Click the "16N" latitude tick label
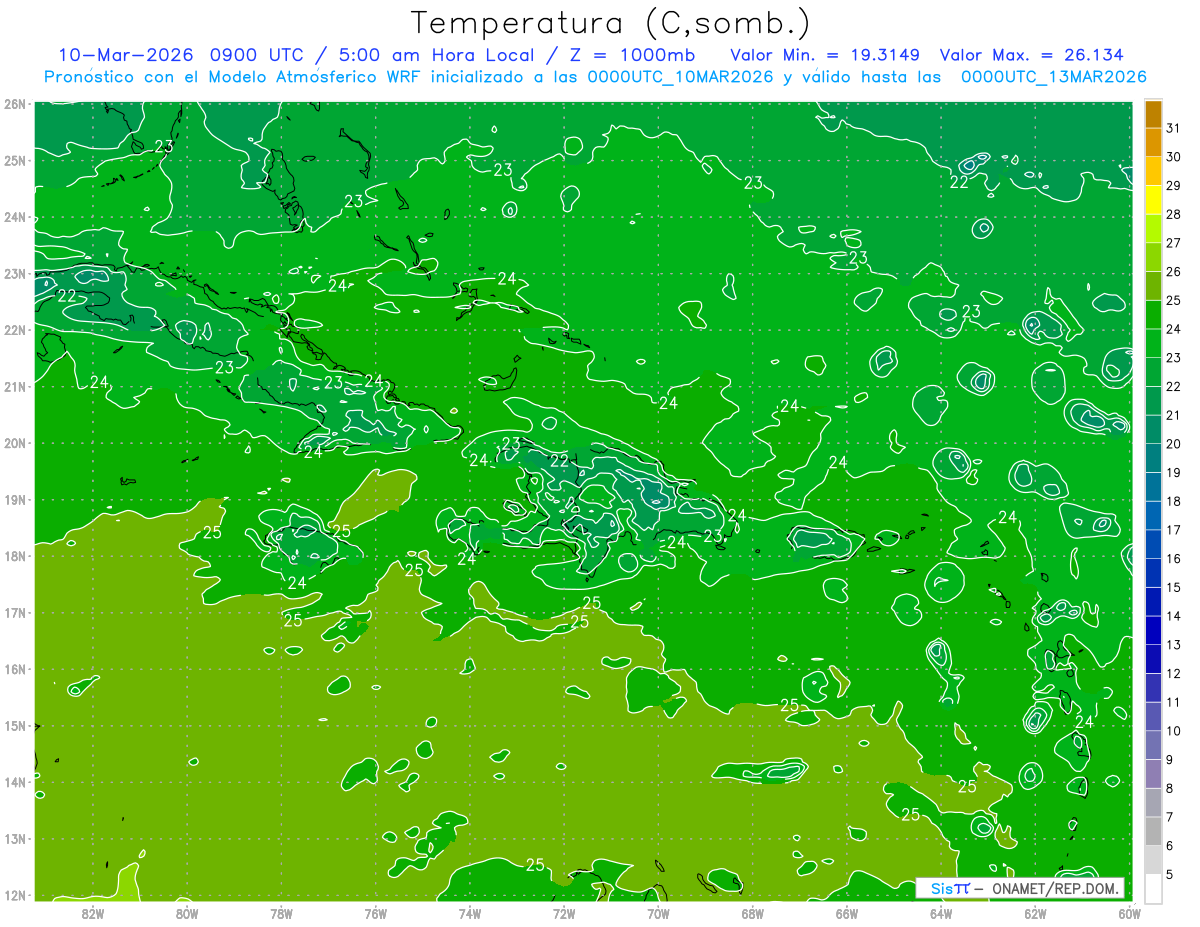The width and height of the screenshot is (1200, 927). pos(14,669)
